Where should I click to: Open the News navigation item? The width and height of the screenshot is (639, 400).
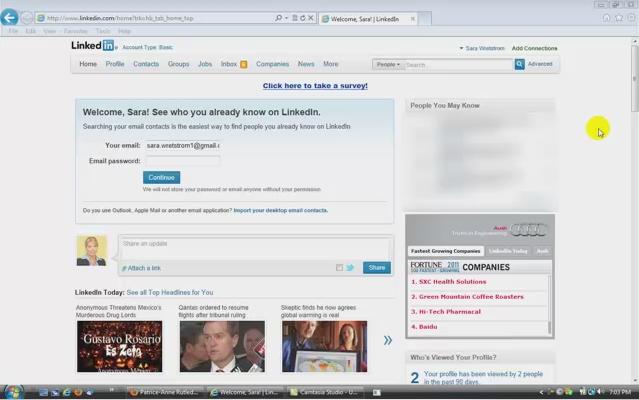coord(306,64)
